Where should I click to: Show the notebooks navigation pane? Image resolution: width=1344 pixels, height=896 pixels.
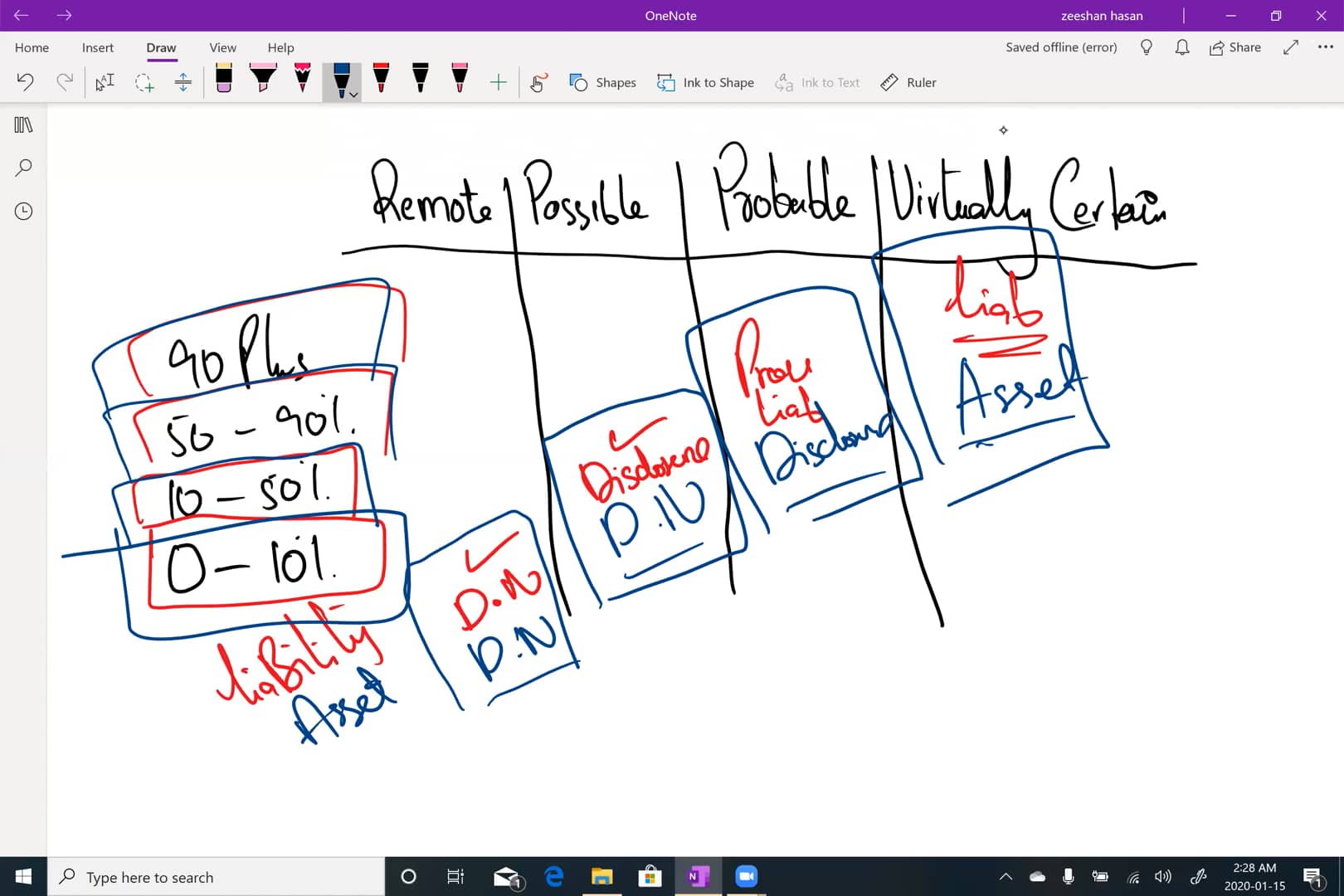[23, 124]
